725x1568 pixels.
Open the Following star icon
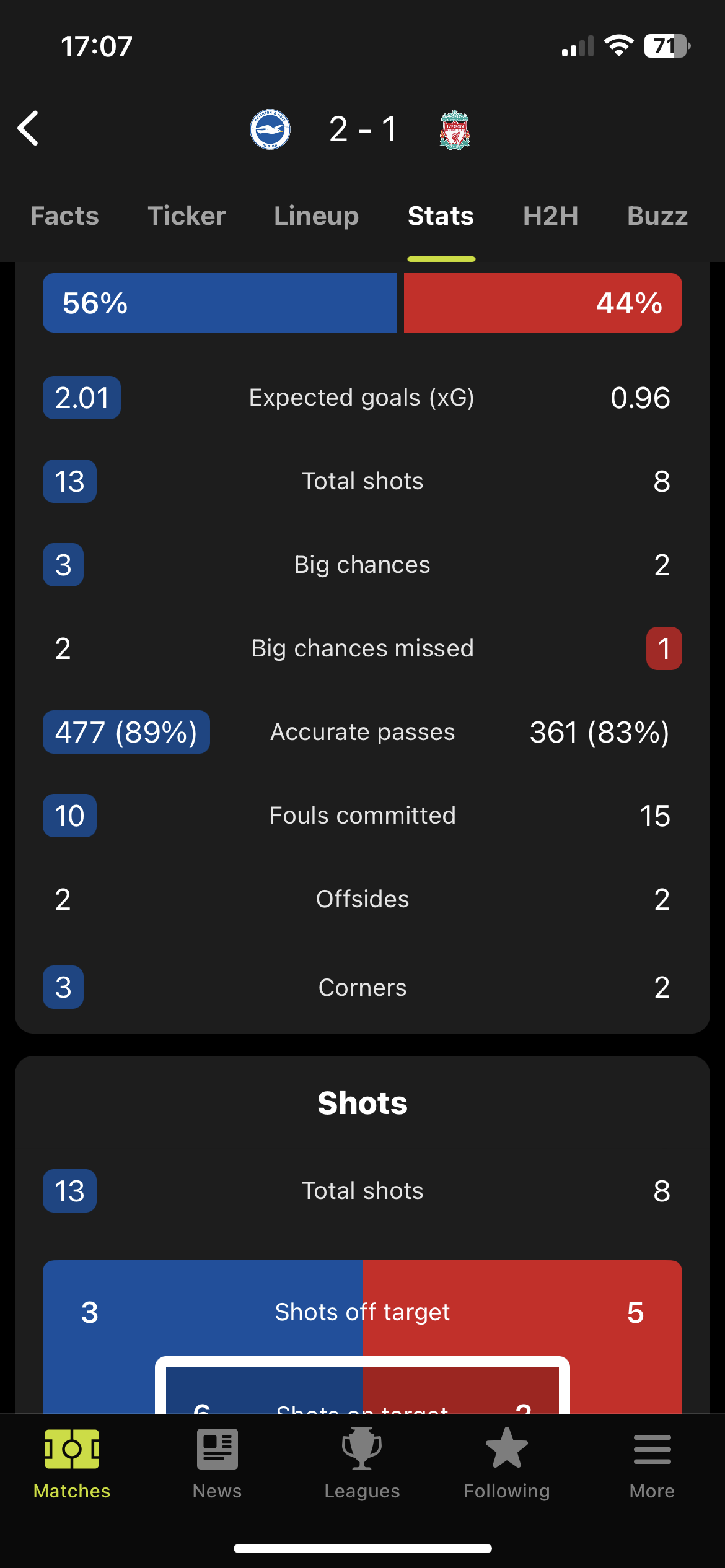coord(507,1448)
